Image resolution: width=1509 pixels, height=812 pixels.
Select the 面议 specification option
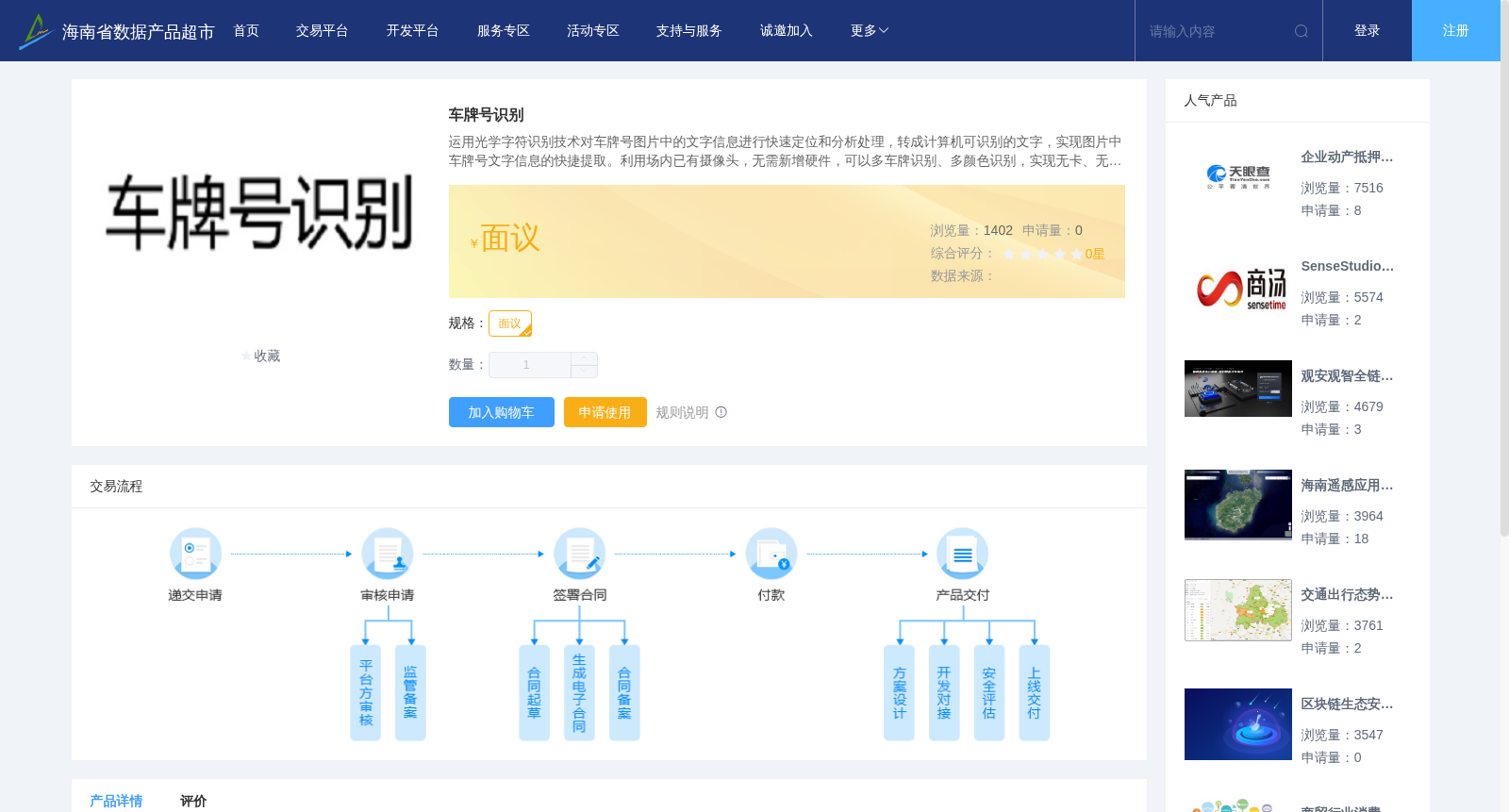point(510,323)
